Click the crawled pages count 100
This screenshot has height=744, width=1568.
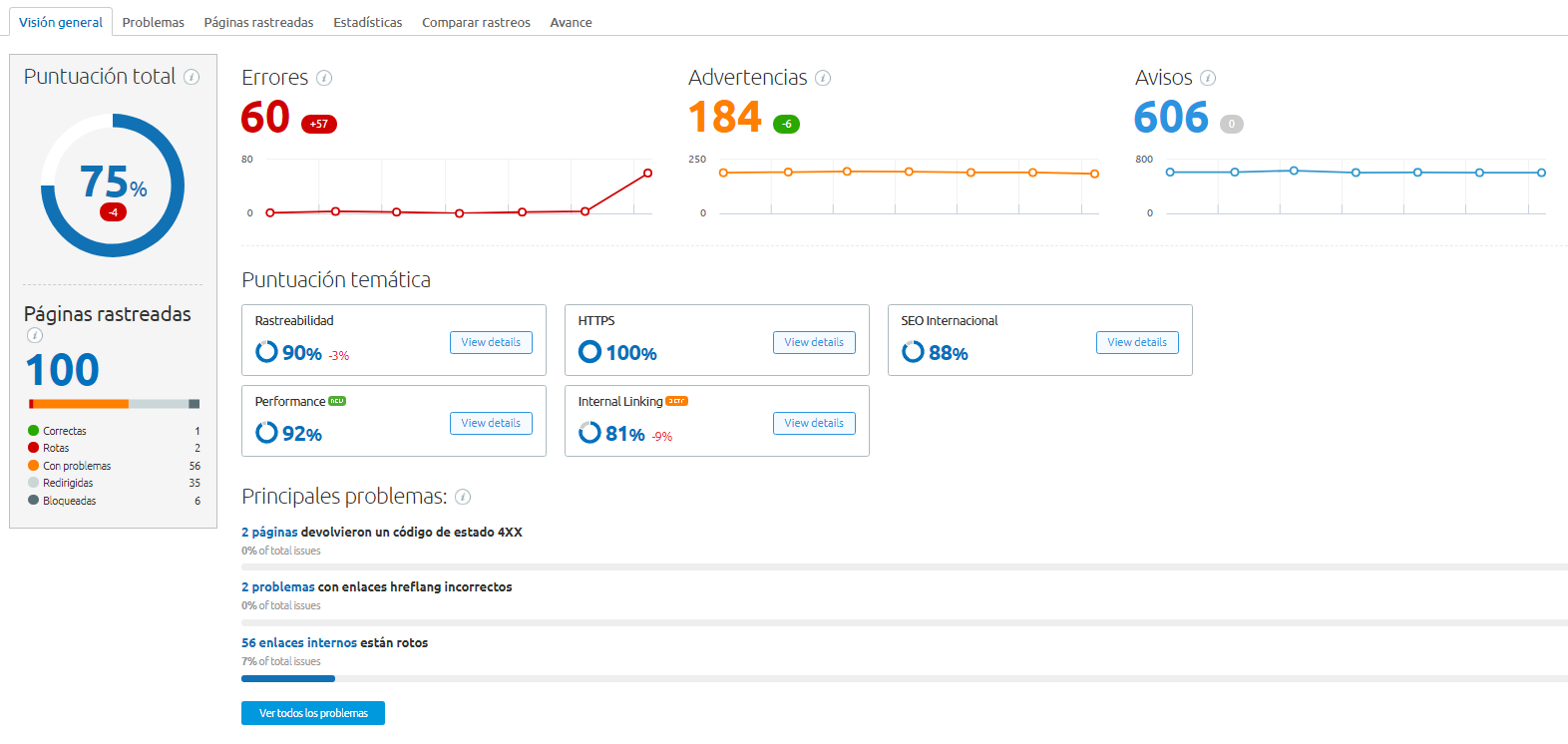click(x=63, y=370)
